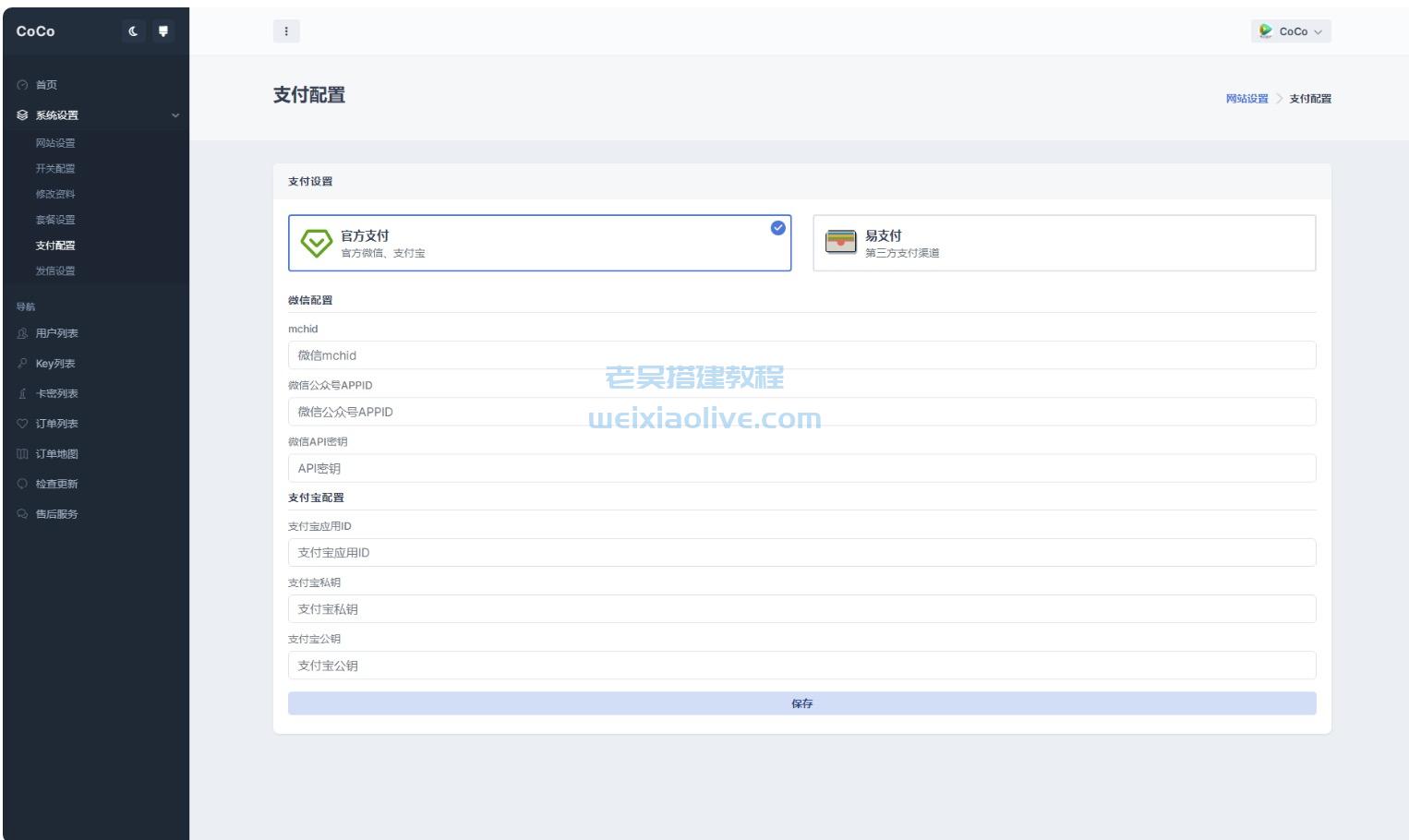The height and width of the screenshot is (840, 1409).
Task: Click the 网站设置 breadcrumb link
Action: pyautogui.click(x=1246, y=99)
